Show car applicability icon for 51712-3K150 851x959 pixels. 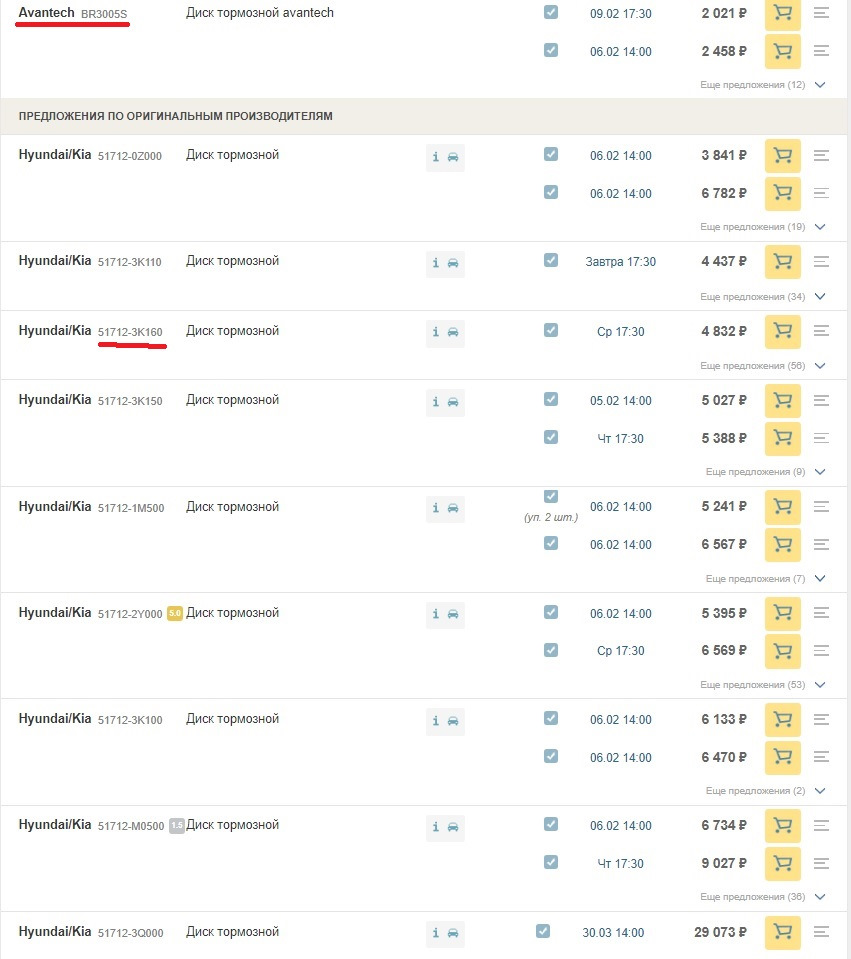[x=454, y=402]
